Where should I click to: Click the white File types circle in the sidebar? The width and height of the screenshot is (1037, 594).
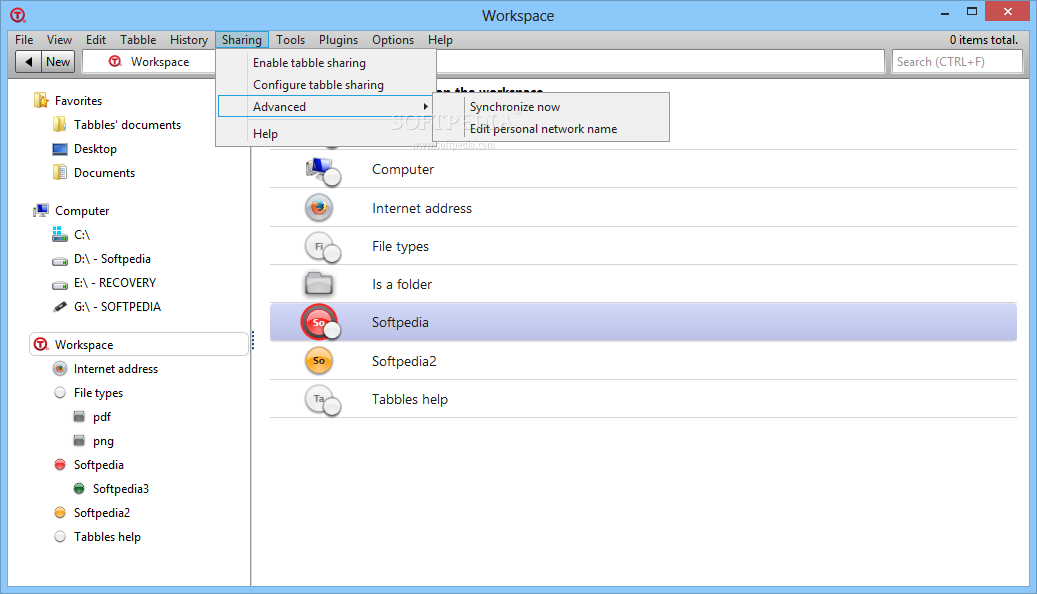pos(60,392)
